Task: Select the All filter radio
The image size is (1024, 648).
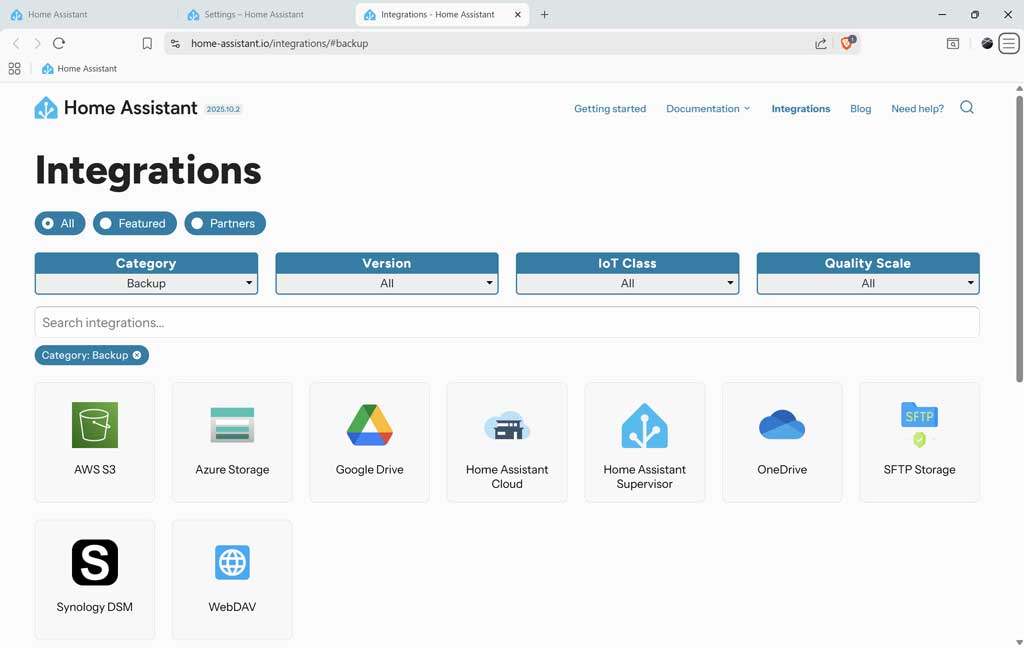Action: tap(59, 223)
